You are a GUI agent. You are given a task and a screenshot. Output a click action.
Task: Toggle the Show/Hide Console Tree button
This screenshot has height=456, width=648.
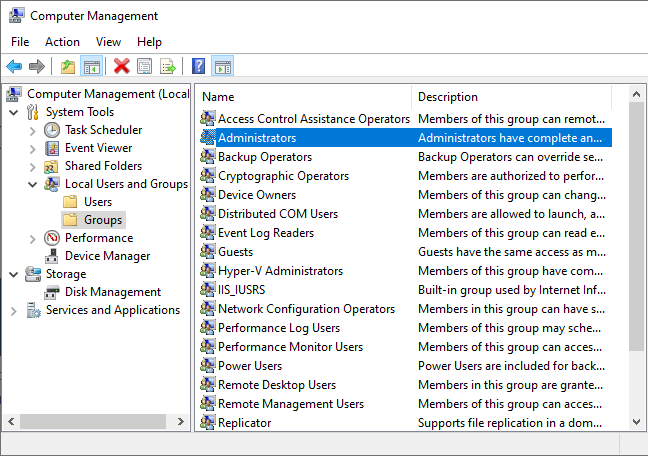point(91,67)
